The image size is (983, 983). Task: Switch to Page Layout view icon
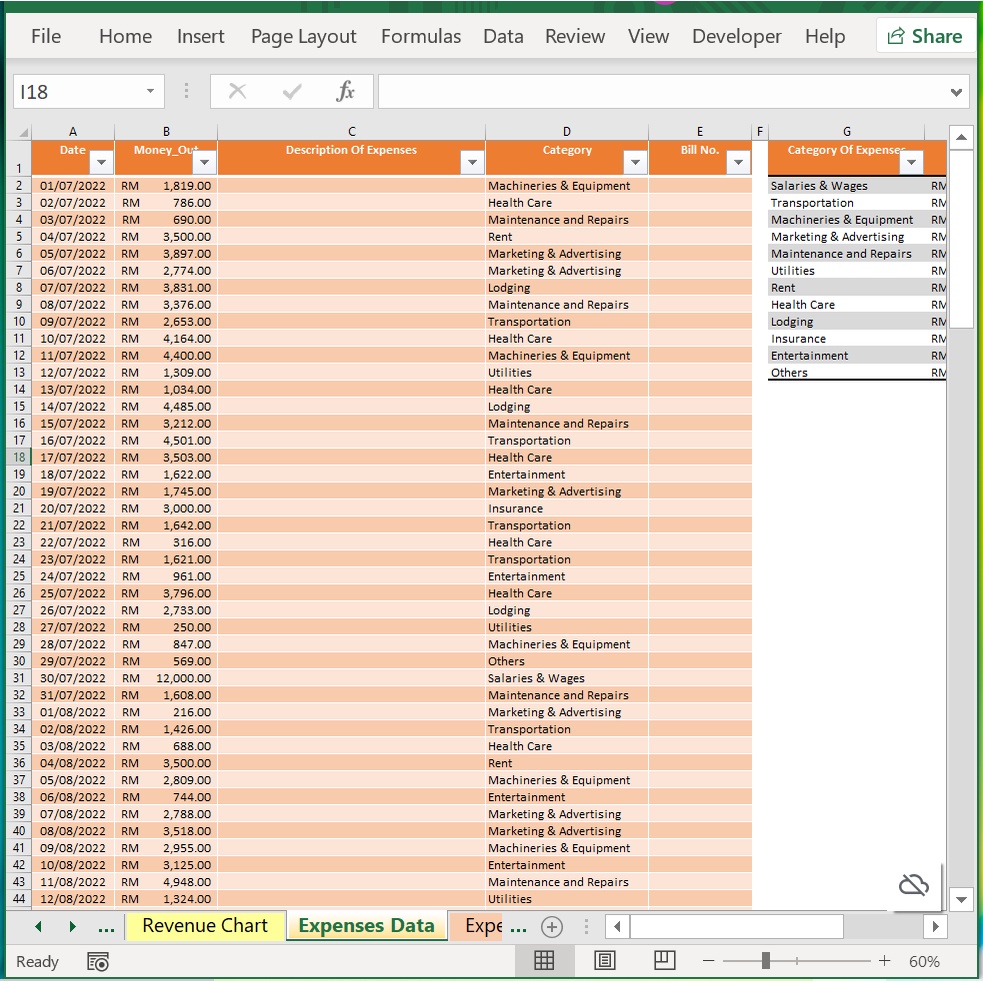point(604,961)
